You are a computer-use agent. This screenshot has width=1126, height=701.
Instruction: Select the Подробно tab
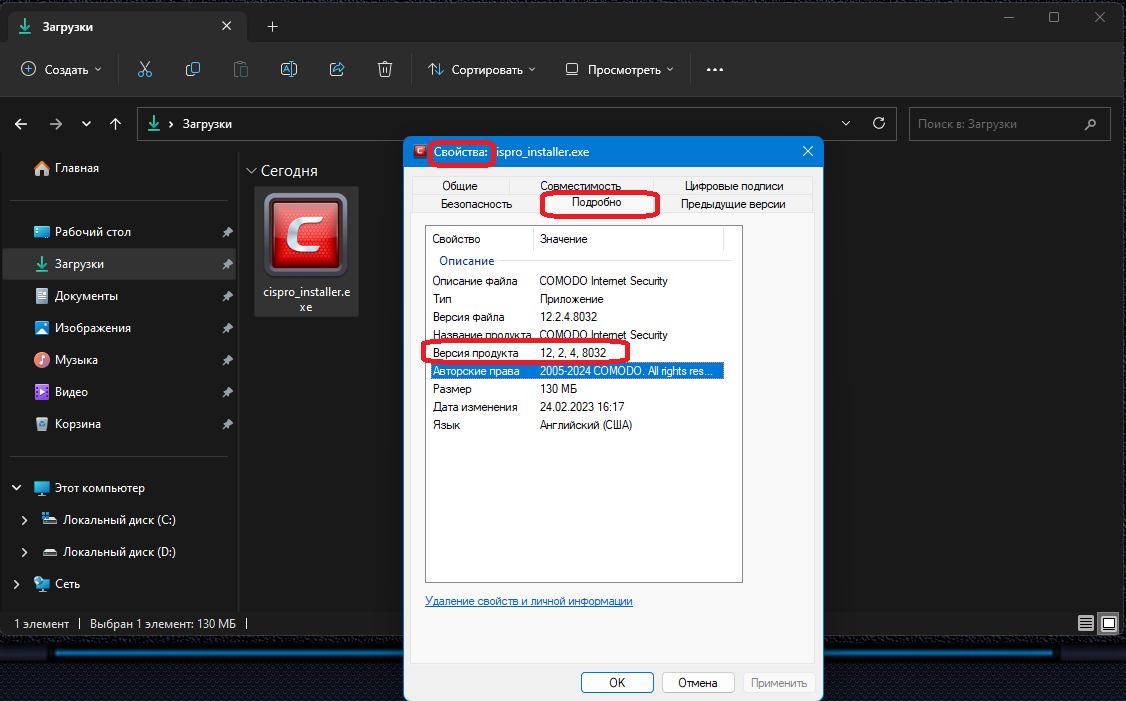(597, 203)
